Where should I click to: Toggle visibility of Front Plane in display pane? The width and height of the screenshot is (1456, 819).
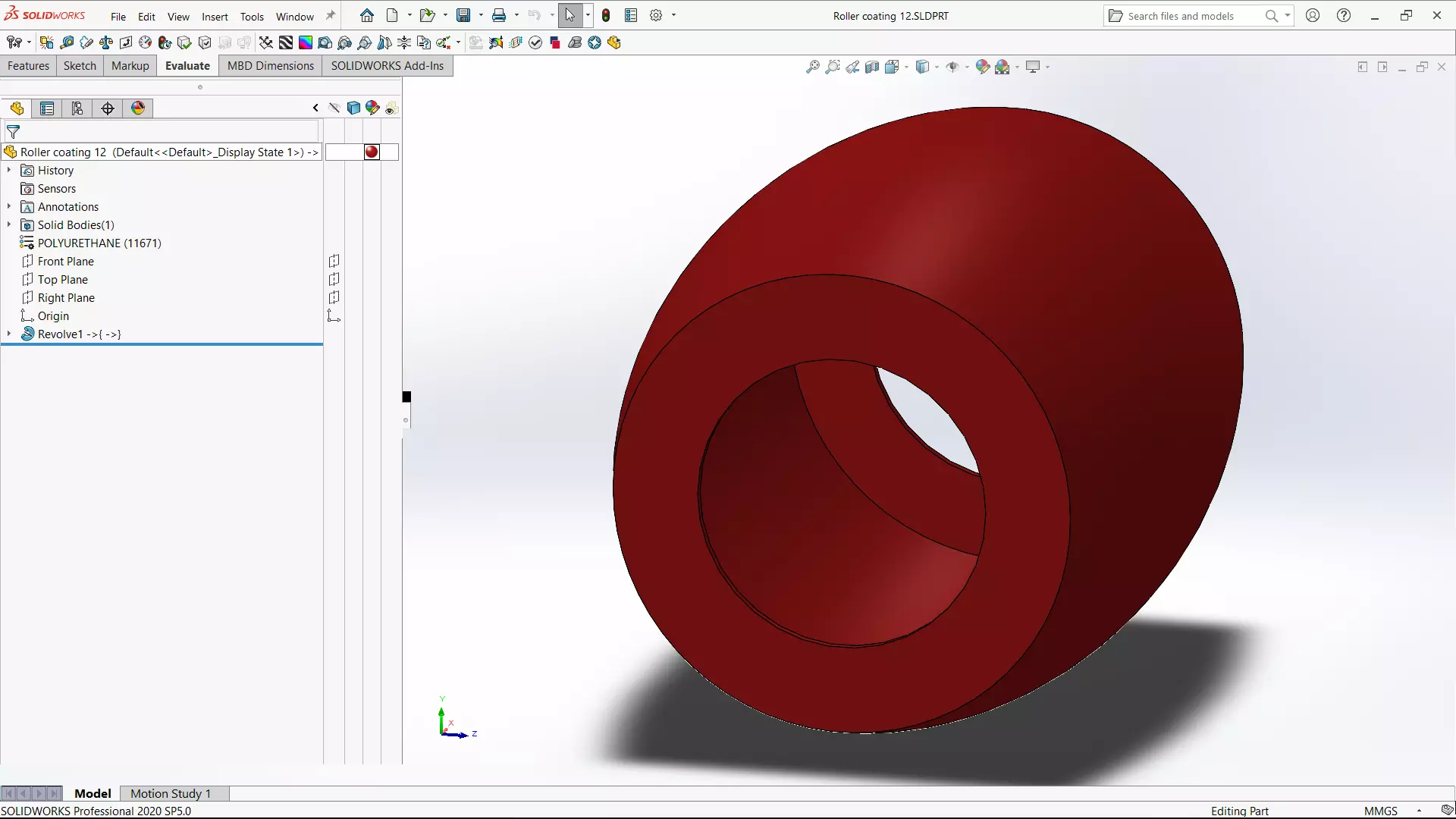point(334,261)
